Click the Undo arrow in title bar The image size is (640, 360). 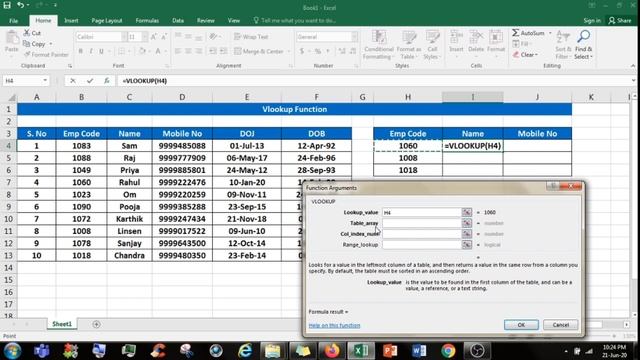pyautogui.click(x=20, y=5)
